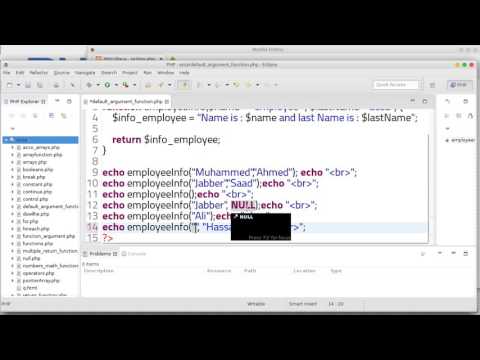
Task: Expand the arrays.php tree node
Action: (x=12, y=162)
